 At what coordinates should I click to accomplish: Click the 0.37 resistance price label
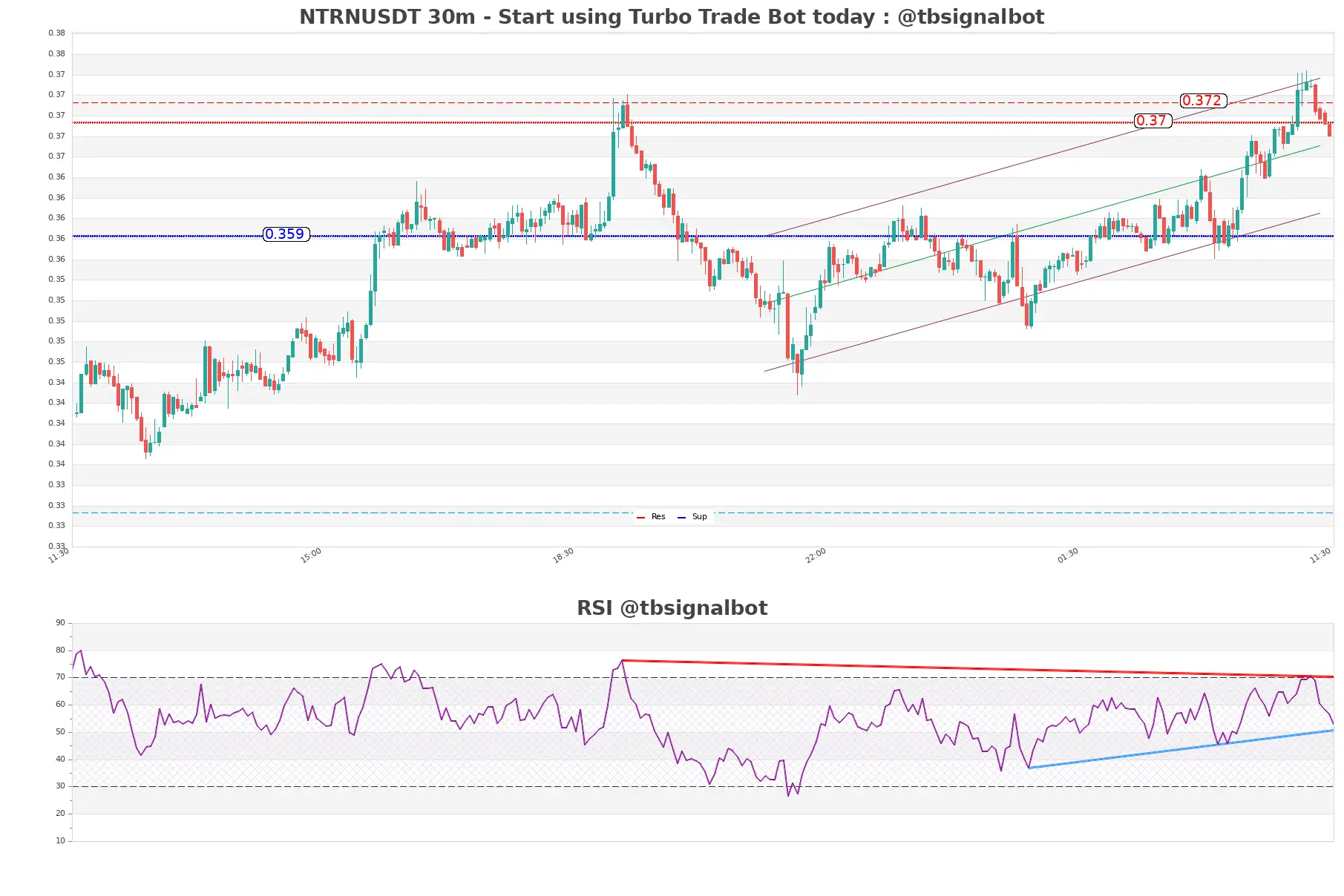click(x=1153, y=121)
